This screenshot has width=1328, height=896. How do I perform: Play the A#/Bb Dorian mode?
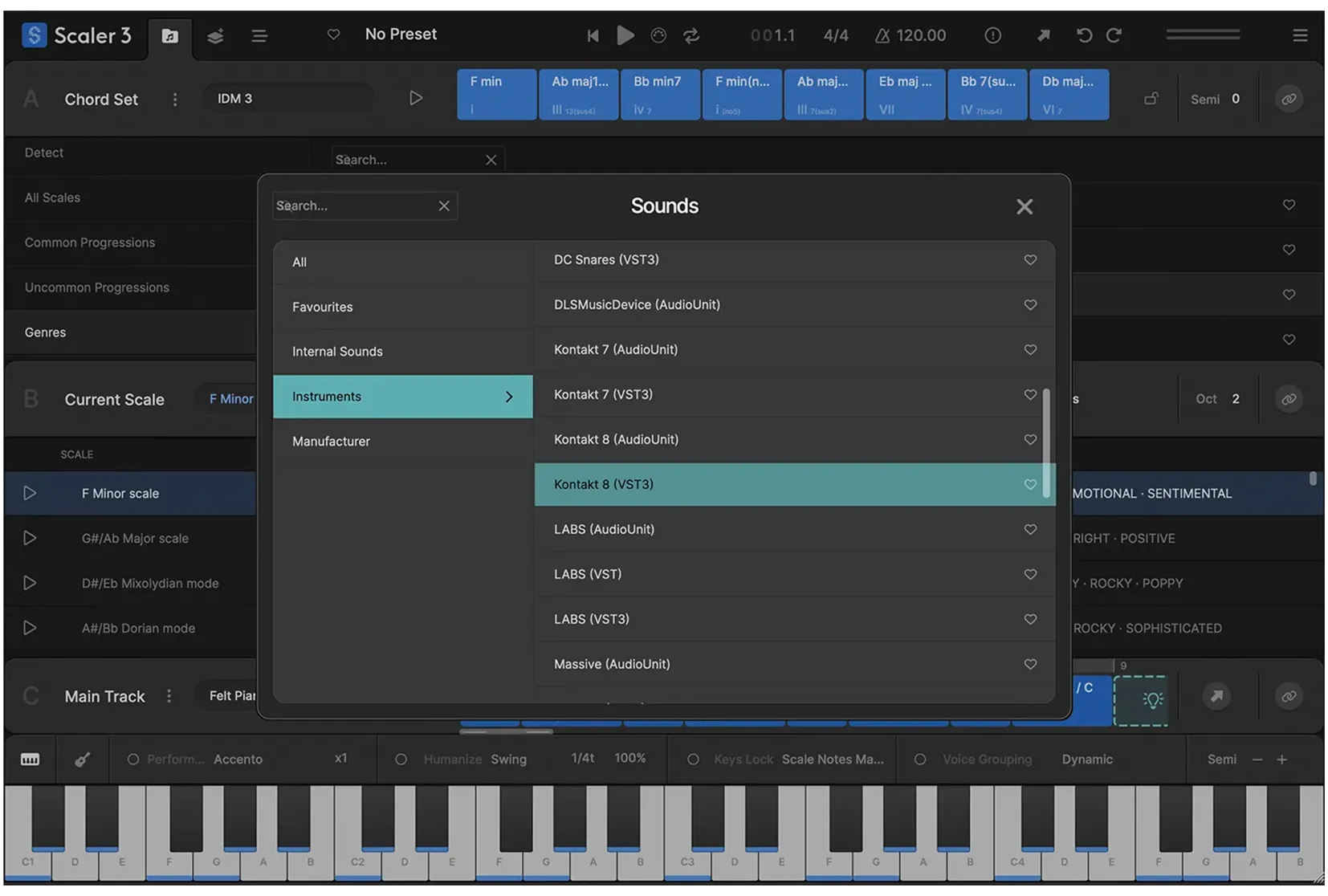[30, 628]
